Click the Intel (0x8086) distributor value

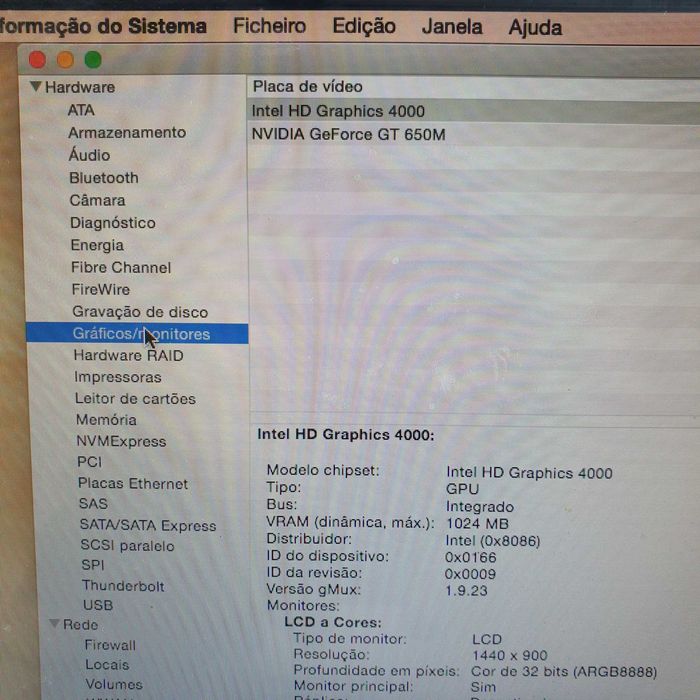click(x=492, y=541)
